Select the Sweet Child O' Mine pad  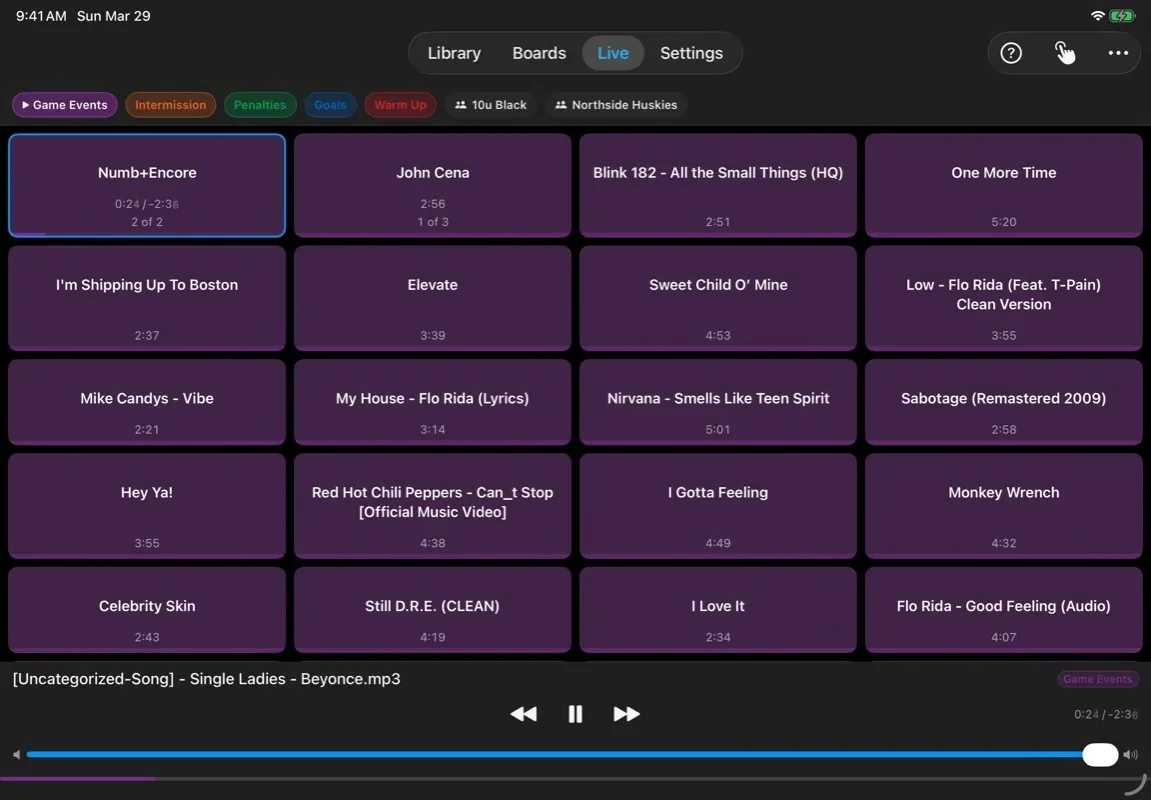tap(718, 298)
